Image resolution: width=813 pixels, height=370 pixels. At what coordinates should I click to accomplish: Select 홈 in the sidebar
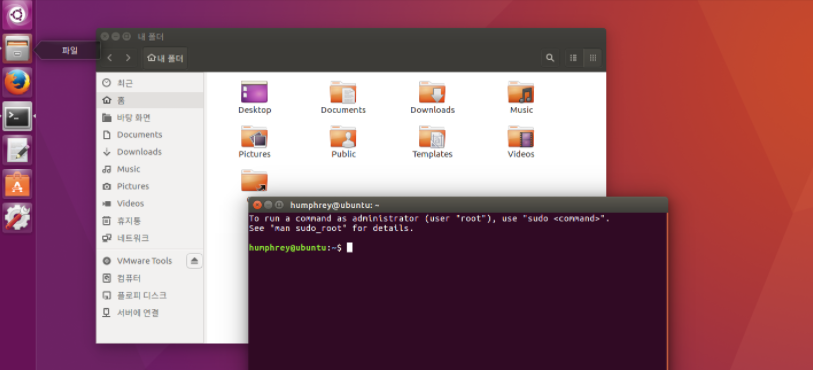click(150, 100)
